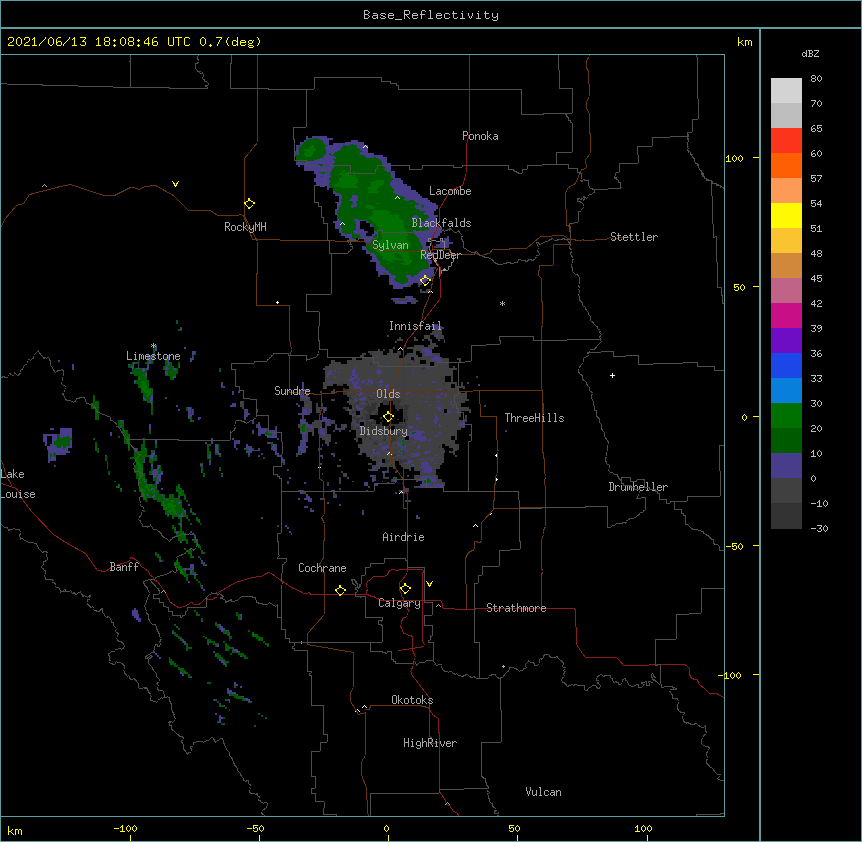This screenshot has width=862, height=842.
Task: Select the dBZ legend heading
Action: (810, 54)
